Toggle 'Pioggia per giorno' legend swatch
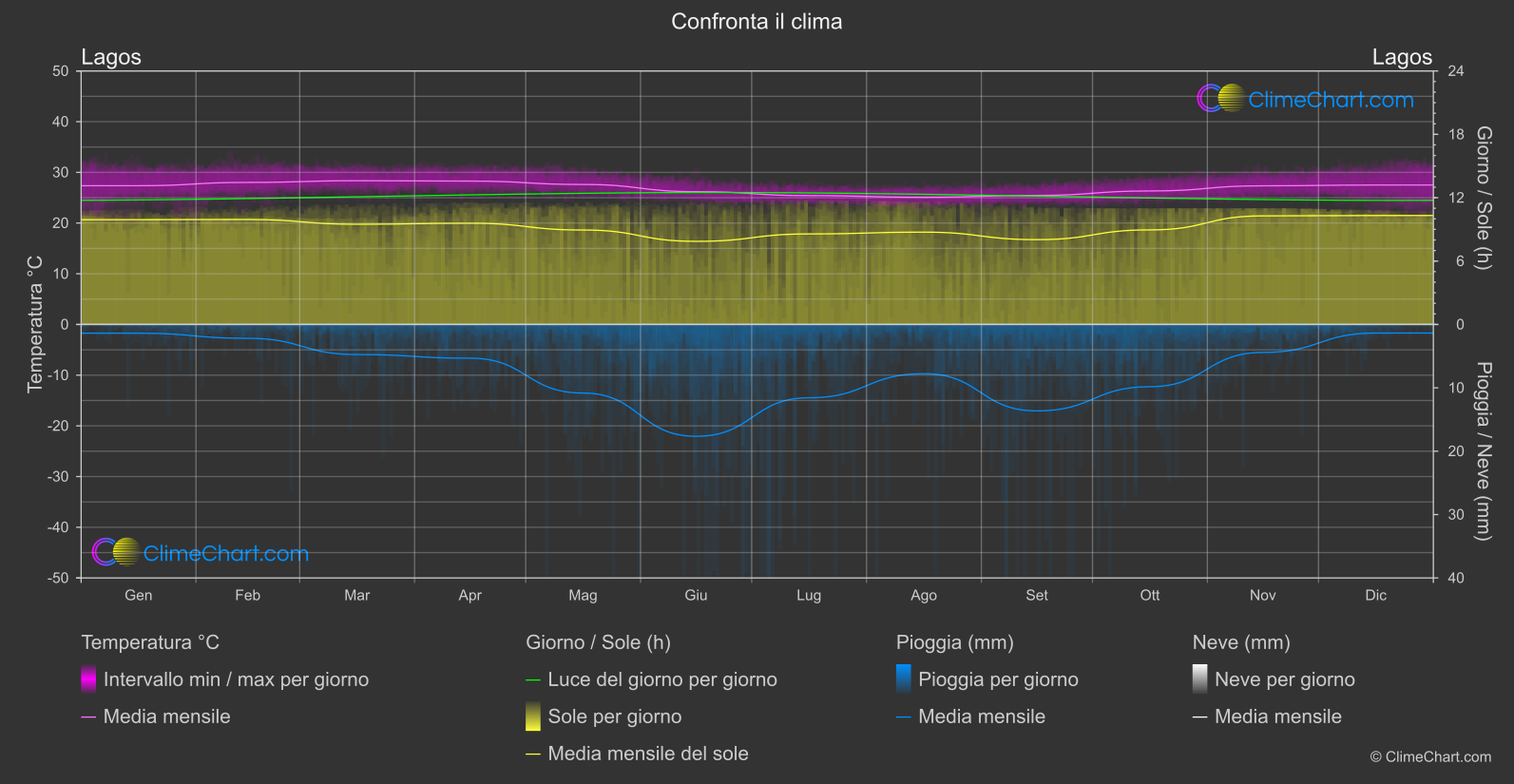Screen dimensions: 1514x784 click(x=904, y=679)
